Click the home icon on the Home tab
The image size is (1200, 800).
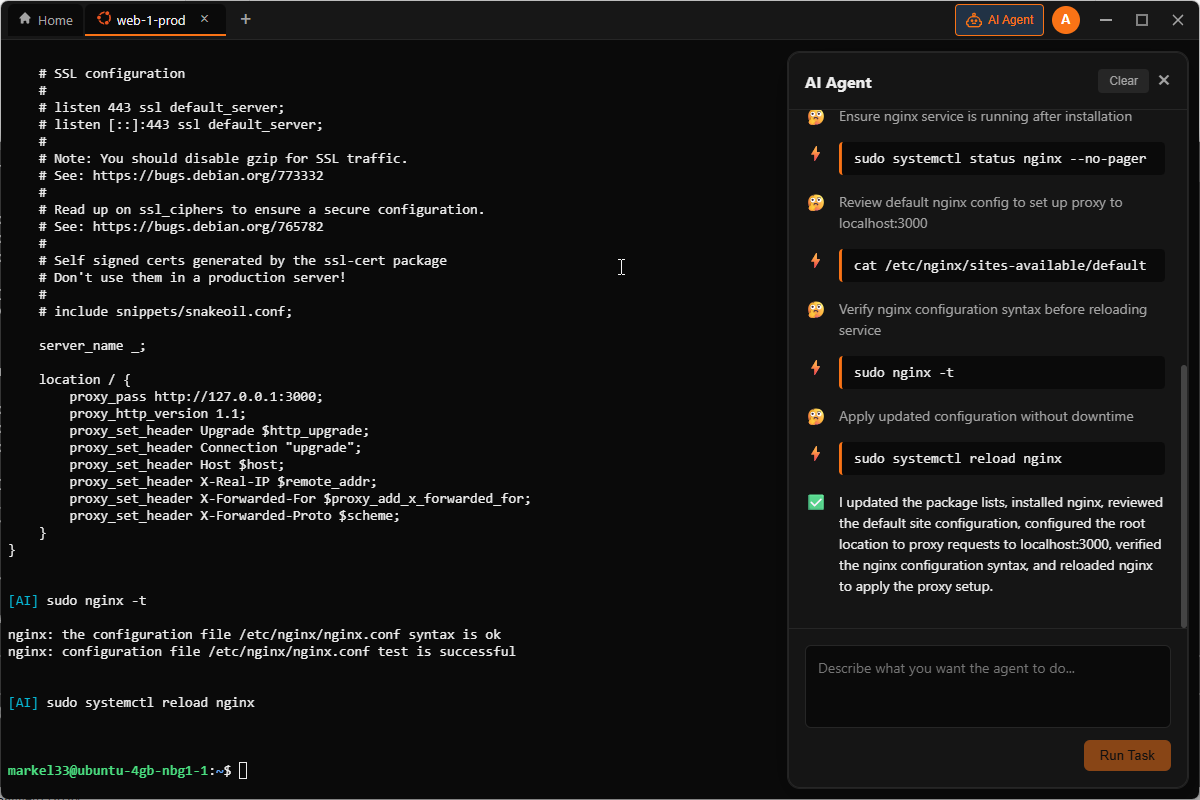point(23,19)
